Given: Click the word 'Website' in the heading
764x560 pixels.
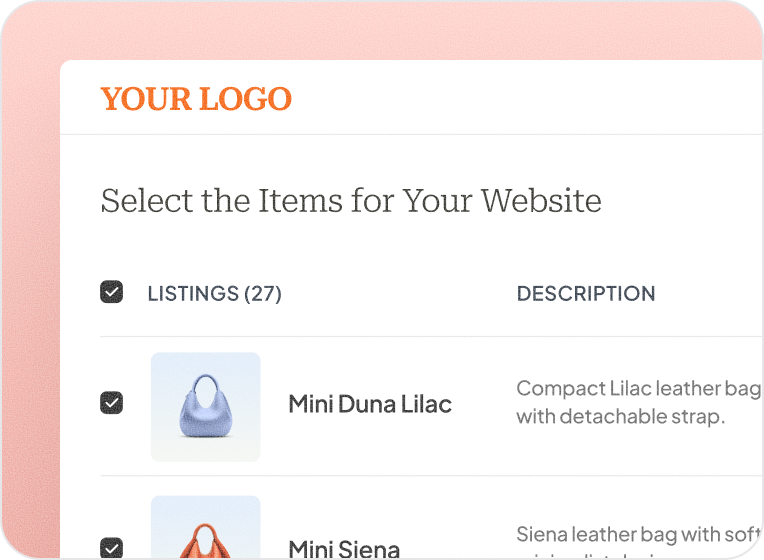Looking at the screenshot, I should click(x=541, y=200).
